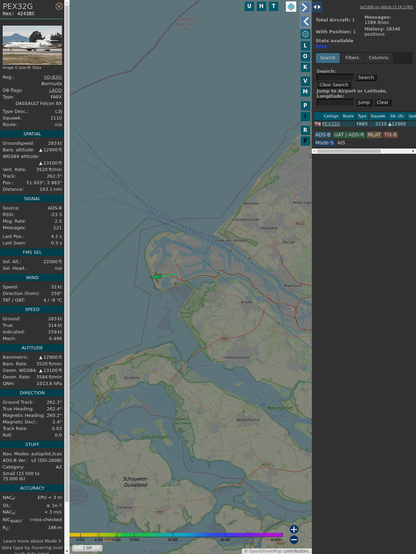Open the map layer selector icon
This screenshot has height=554, width=416.
[x=291, y=6]
